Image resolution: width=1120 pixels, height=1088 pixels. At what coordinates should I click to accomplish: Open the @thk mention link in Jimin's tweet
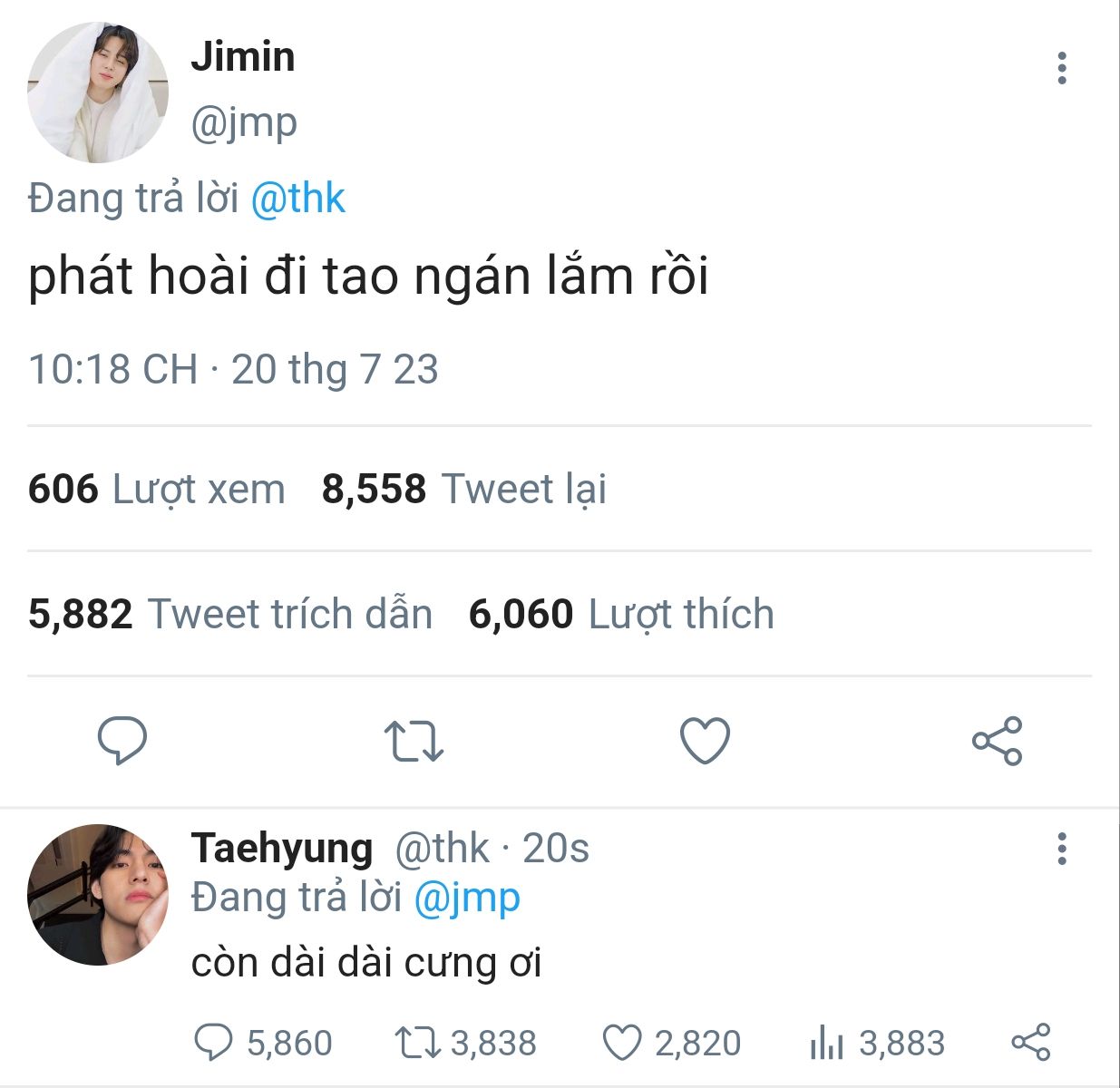[x=297, y=199]
